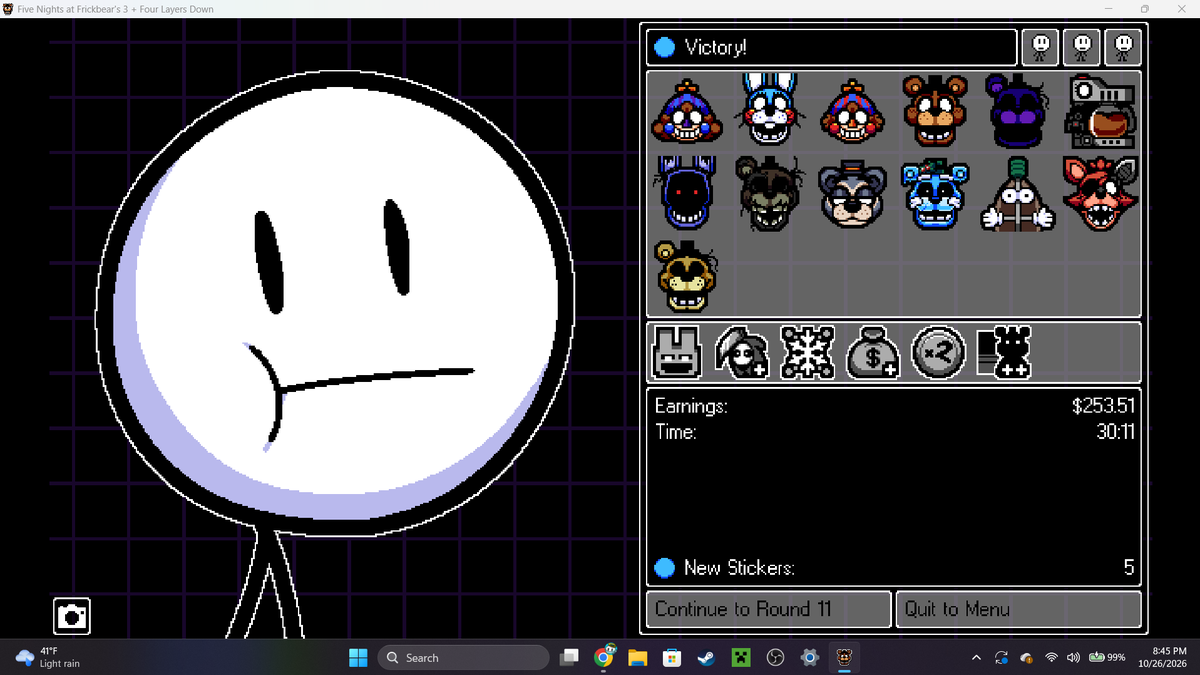Click the Earnings: label
1200x675 pixels.
point(691,407)
